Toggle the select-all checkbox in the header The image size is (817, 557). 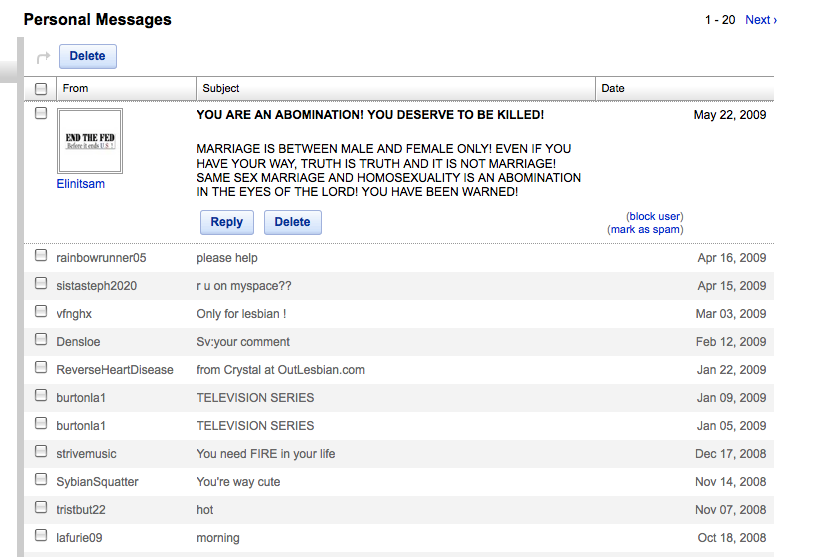(41, 88)
